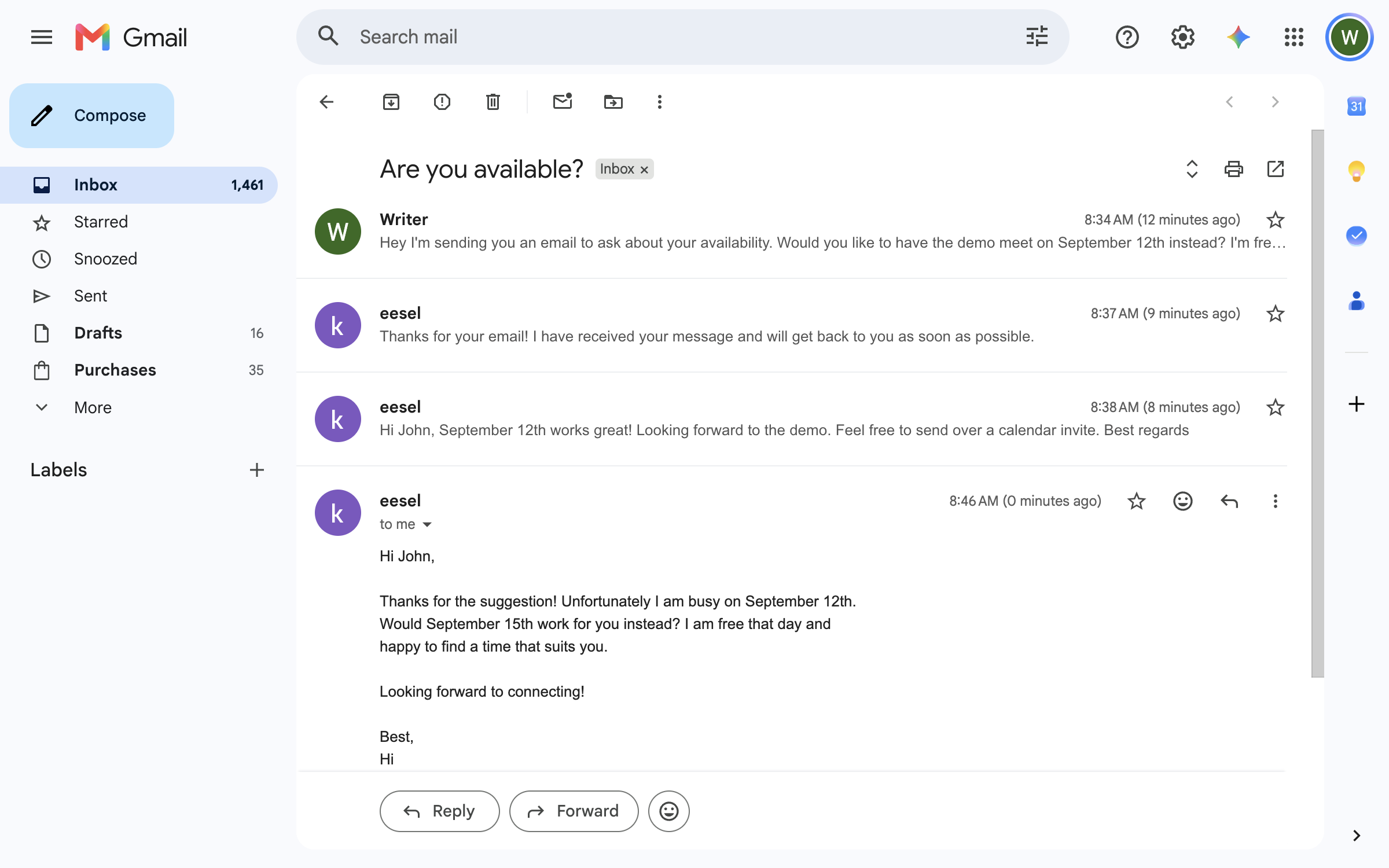The width and height of the screenshot is (1389, 868).
Task: Print all messages in conversation
Action: (x=1234, y=169)
